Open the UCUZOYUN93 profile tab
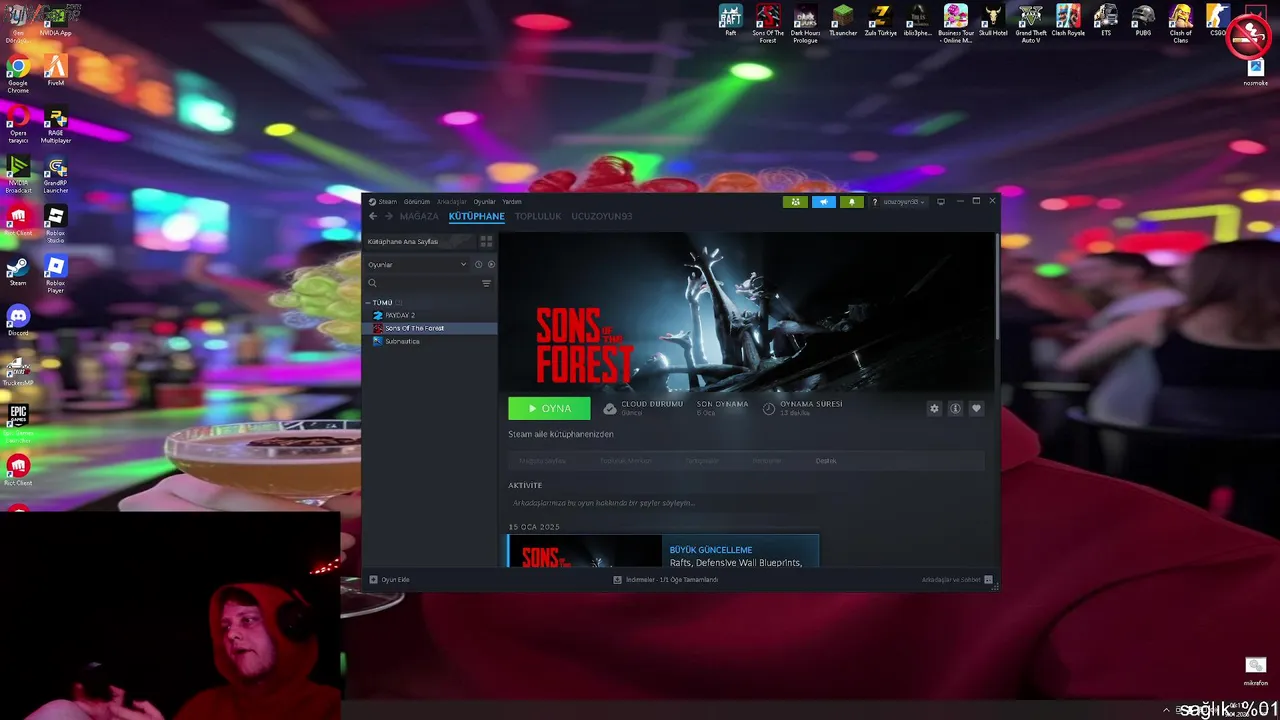 tap(601, 216)
